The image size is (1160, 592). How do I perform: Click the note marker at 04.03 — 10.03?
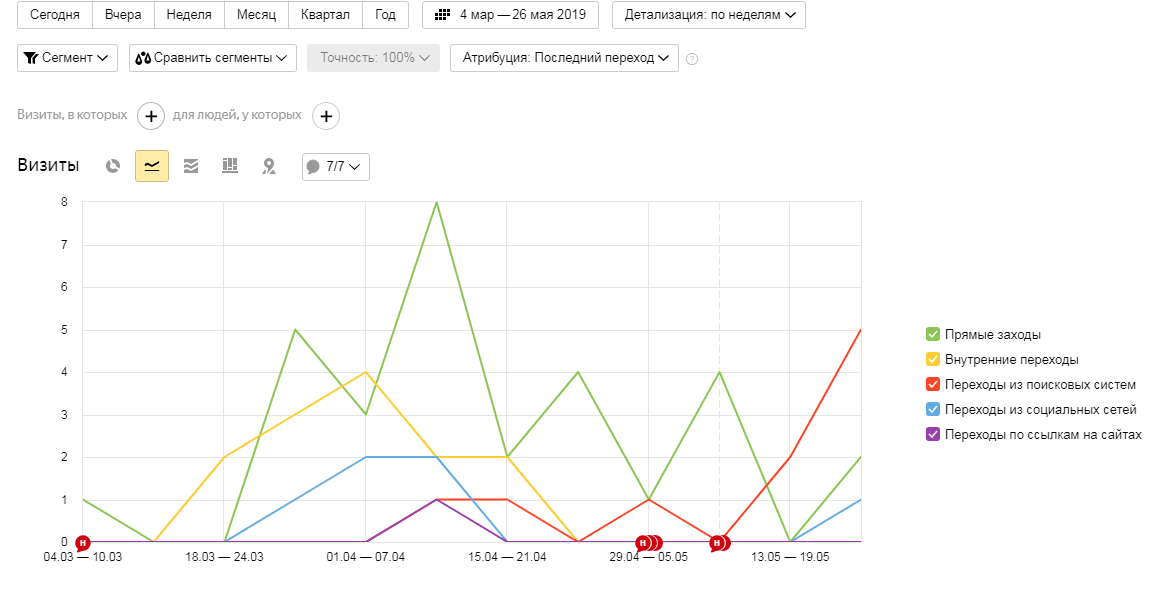(x=83, y=543)
